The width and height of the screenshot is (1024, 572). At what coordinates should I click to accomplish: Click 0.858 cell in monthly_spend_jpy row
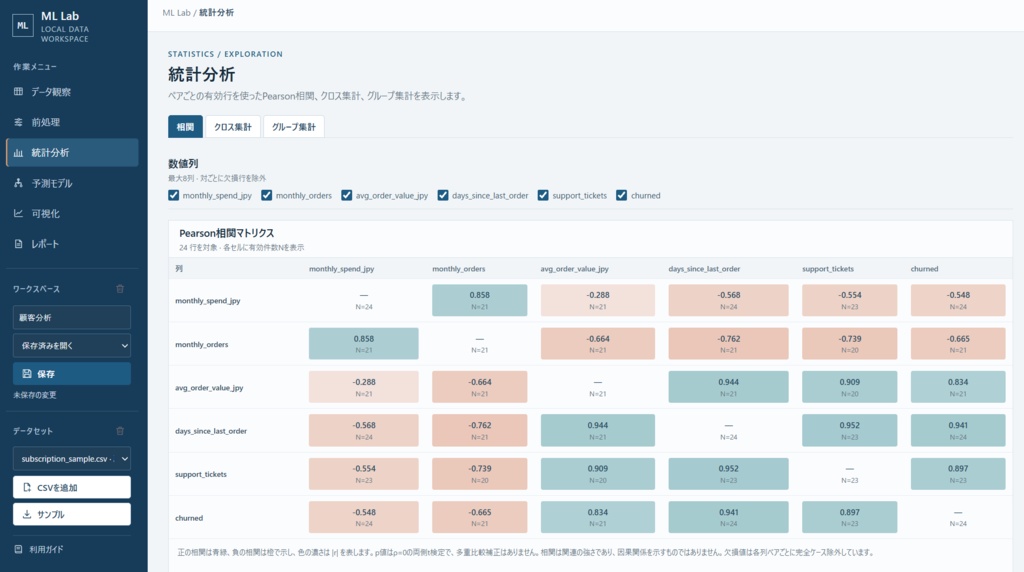point(479,300)
